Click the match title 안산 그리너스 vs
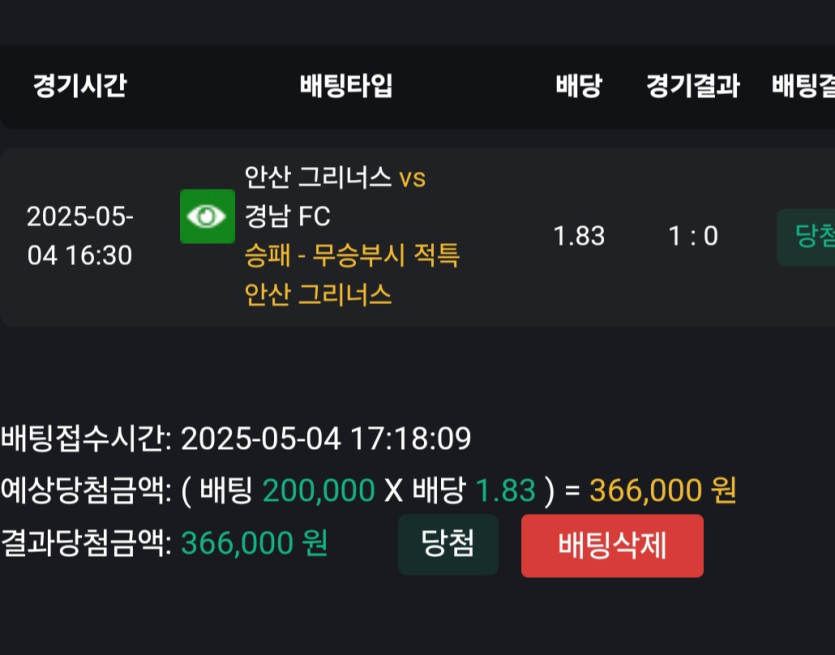Viewport: 835px width, 655px height. (335, 177)
